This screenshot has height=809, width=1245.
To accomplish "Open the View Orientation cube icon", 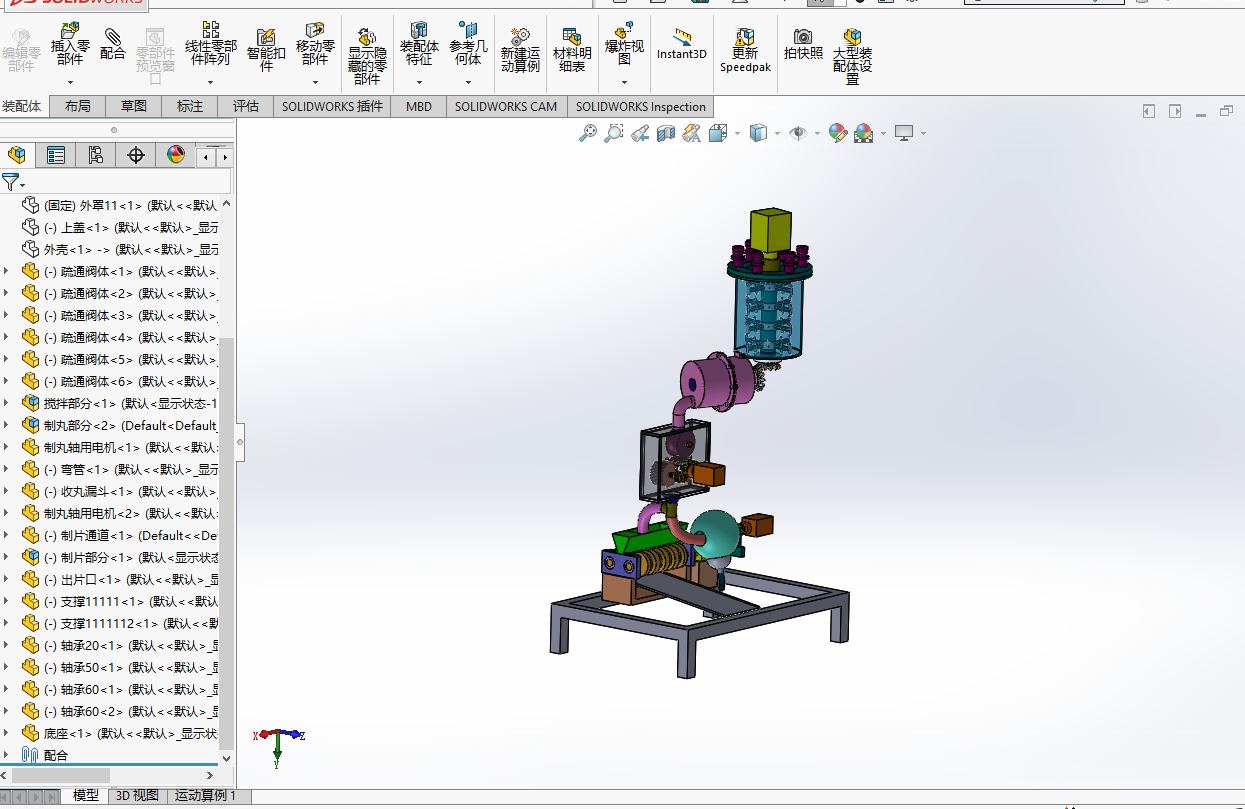I will click(718, 132).
